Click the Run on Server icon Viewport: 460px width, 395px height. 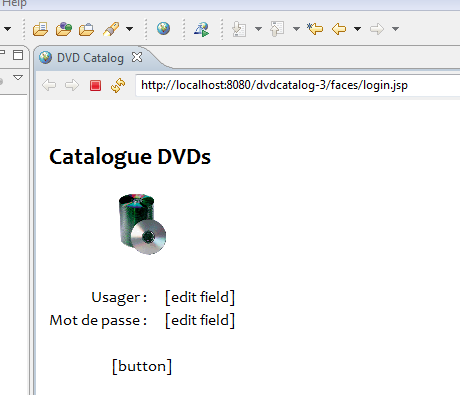202,29
